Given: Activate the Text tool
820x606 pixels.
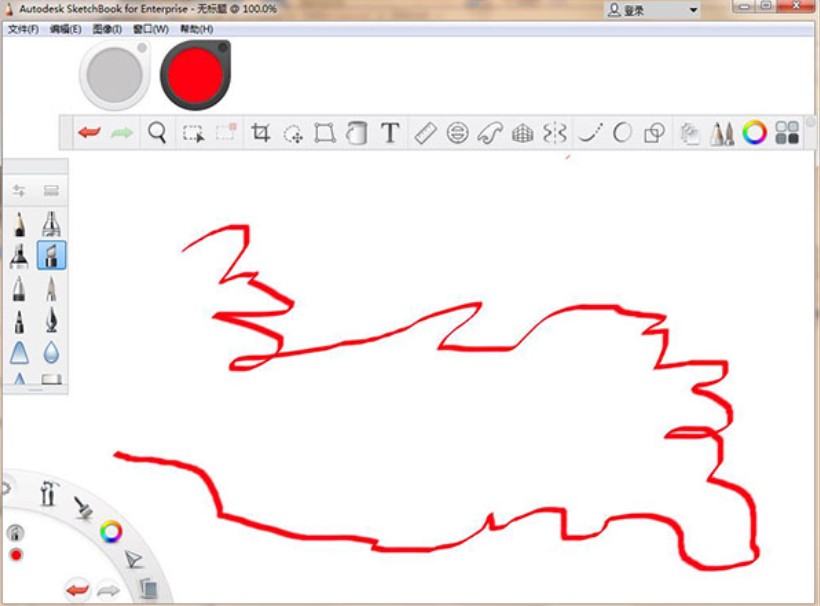Looking at the screenshot, I should coord(389,131).
